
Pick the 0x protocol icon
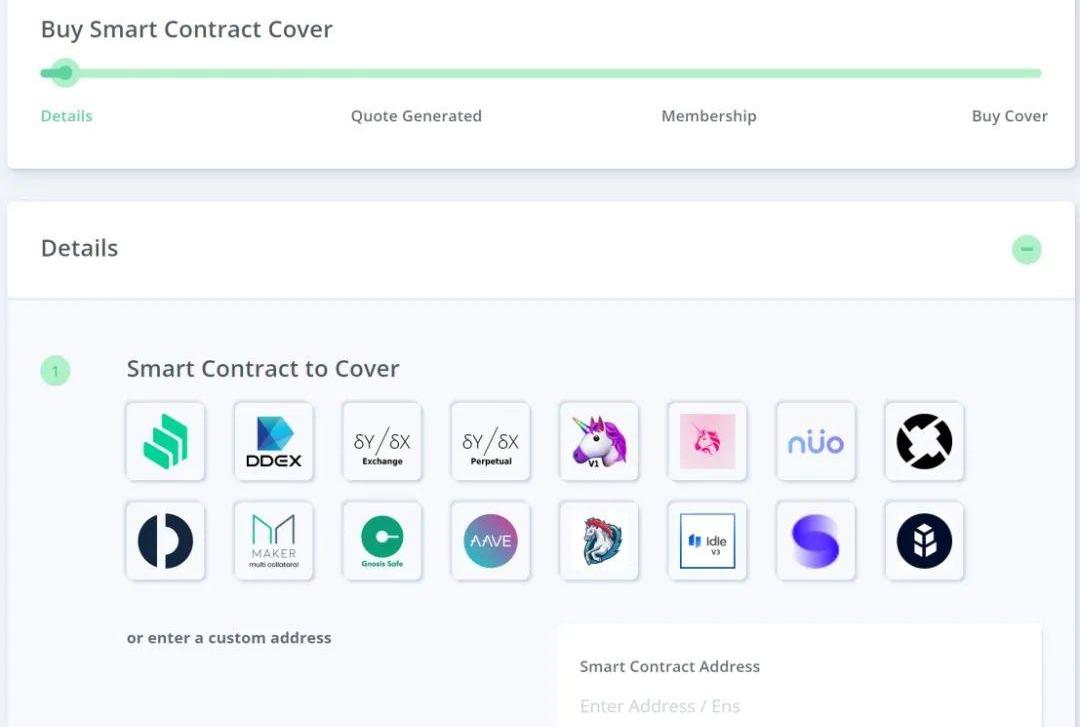(924, 442)
